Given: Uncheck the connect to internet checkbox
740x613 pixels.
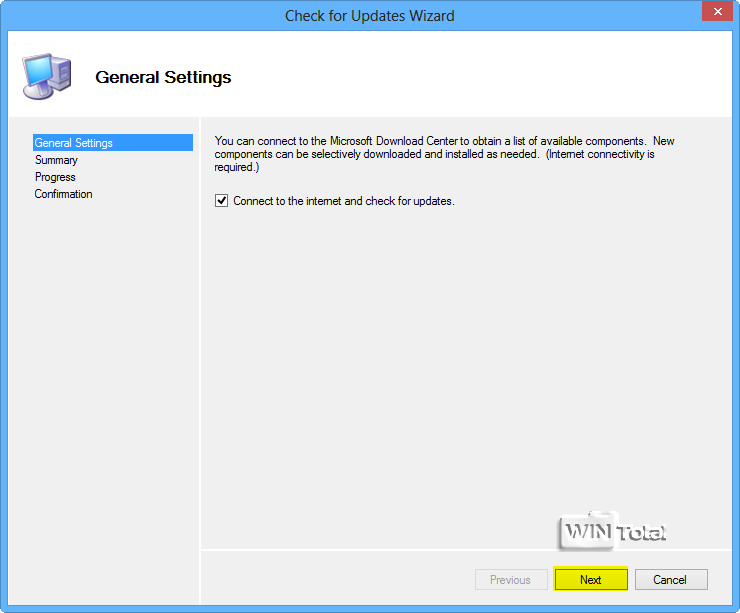Looking at the screenshot, I should 222,201.
